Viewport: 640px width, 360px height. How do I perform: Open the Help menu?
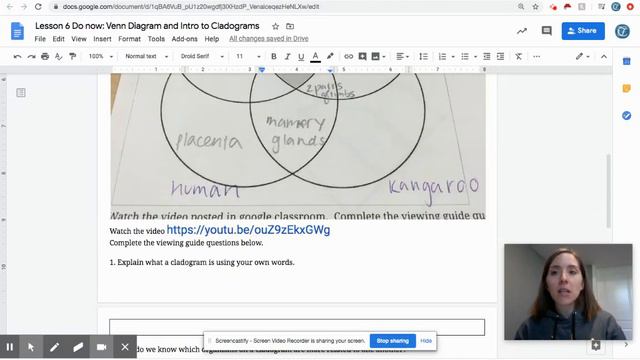tap(211, 39)
